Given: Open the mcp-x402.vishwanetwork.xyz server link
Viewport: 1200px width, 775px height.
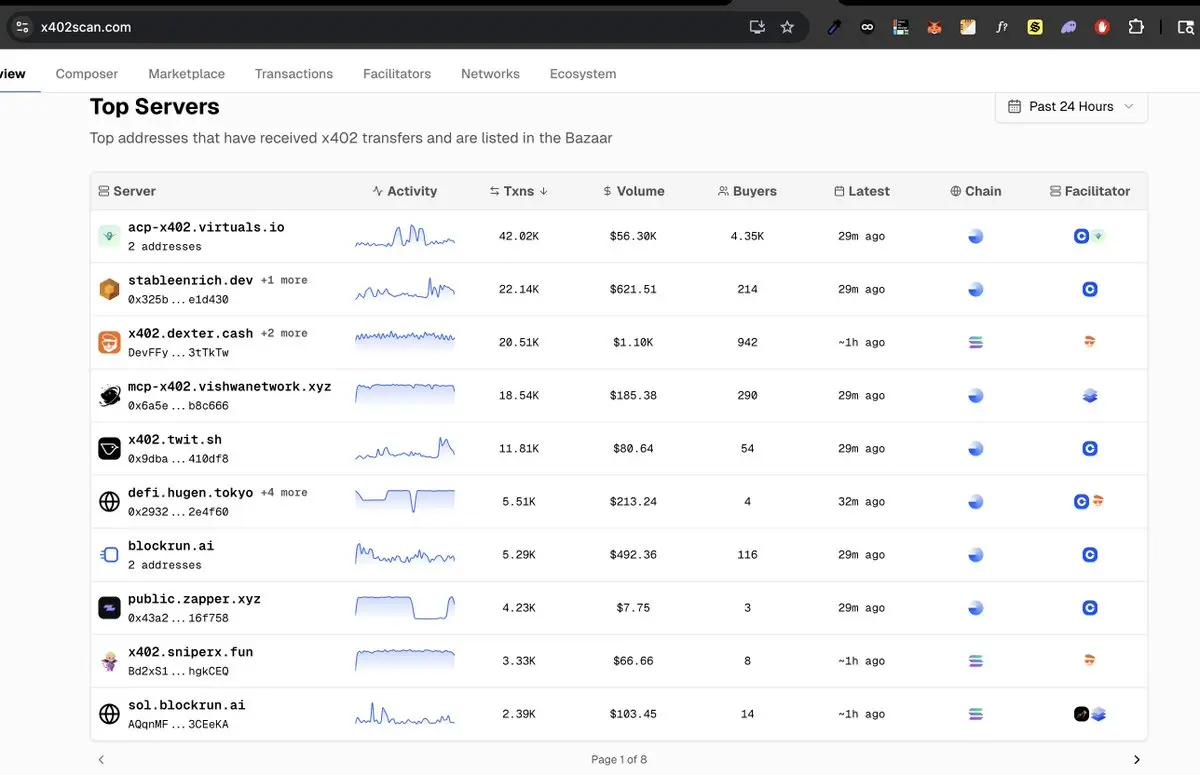Looking at the screenshot, I should [229, 387].
